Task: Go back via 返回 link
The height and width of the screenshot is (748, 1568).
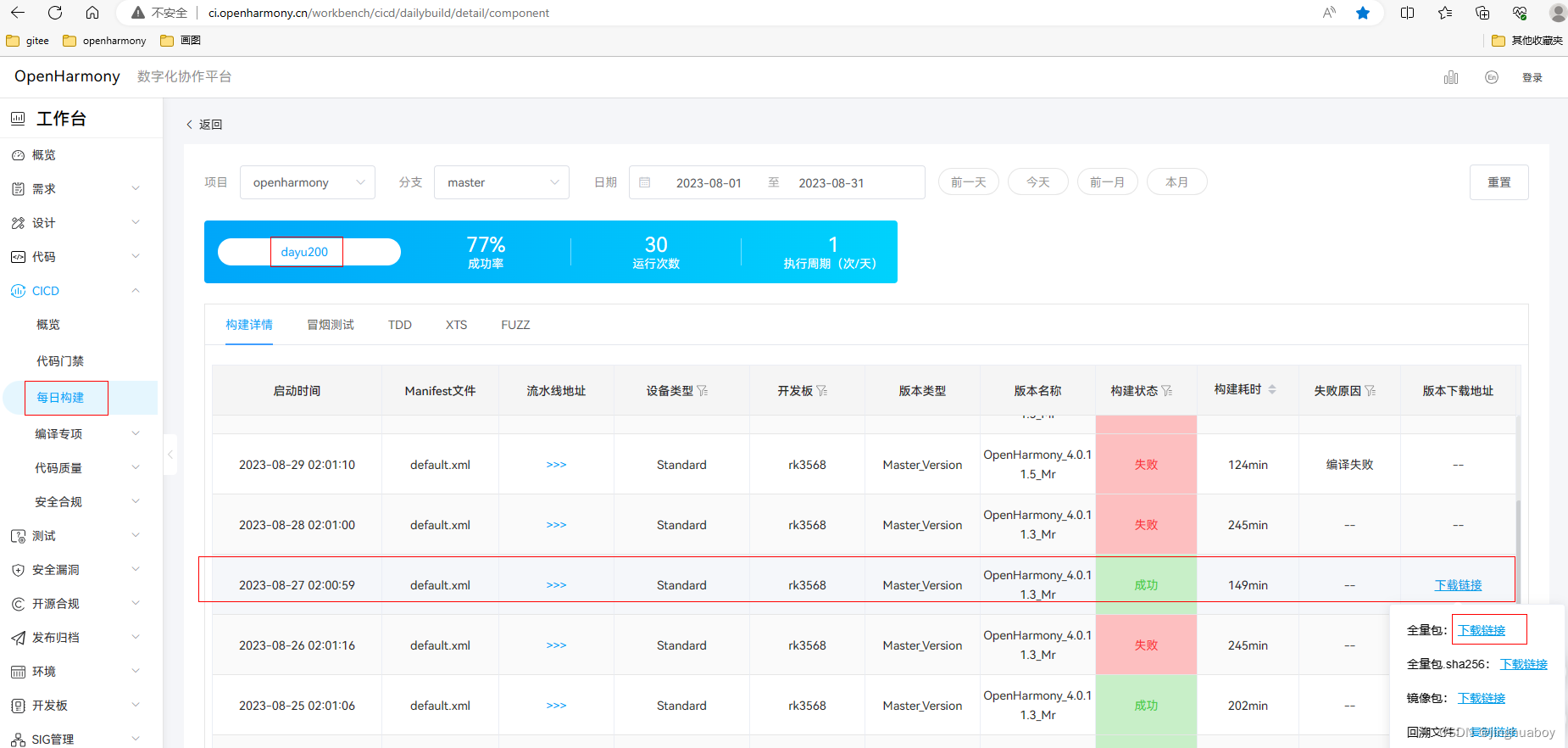Action: click(204, 125)
